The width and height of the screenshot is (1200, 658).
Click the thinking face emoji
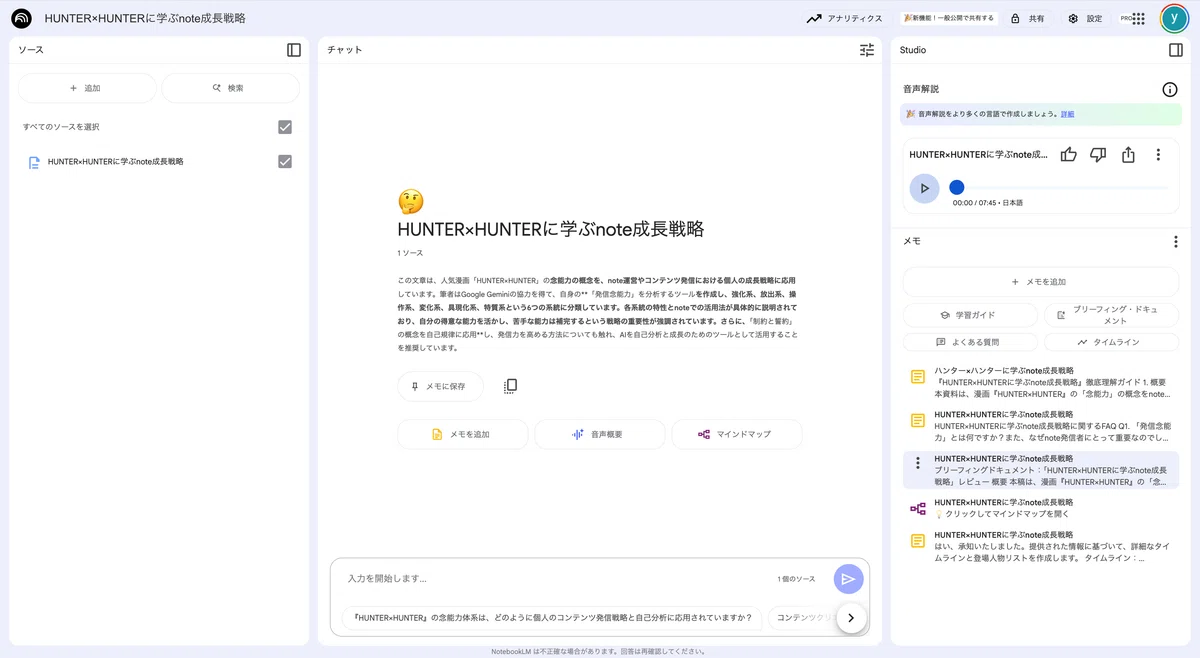pyautogui.click(x=410, y=202)
